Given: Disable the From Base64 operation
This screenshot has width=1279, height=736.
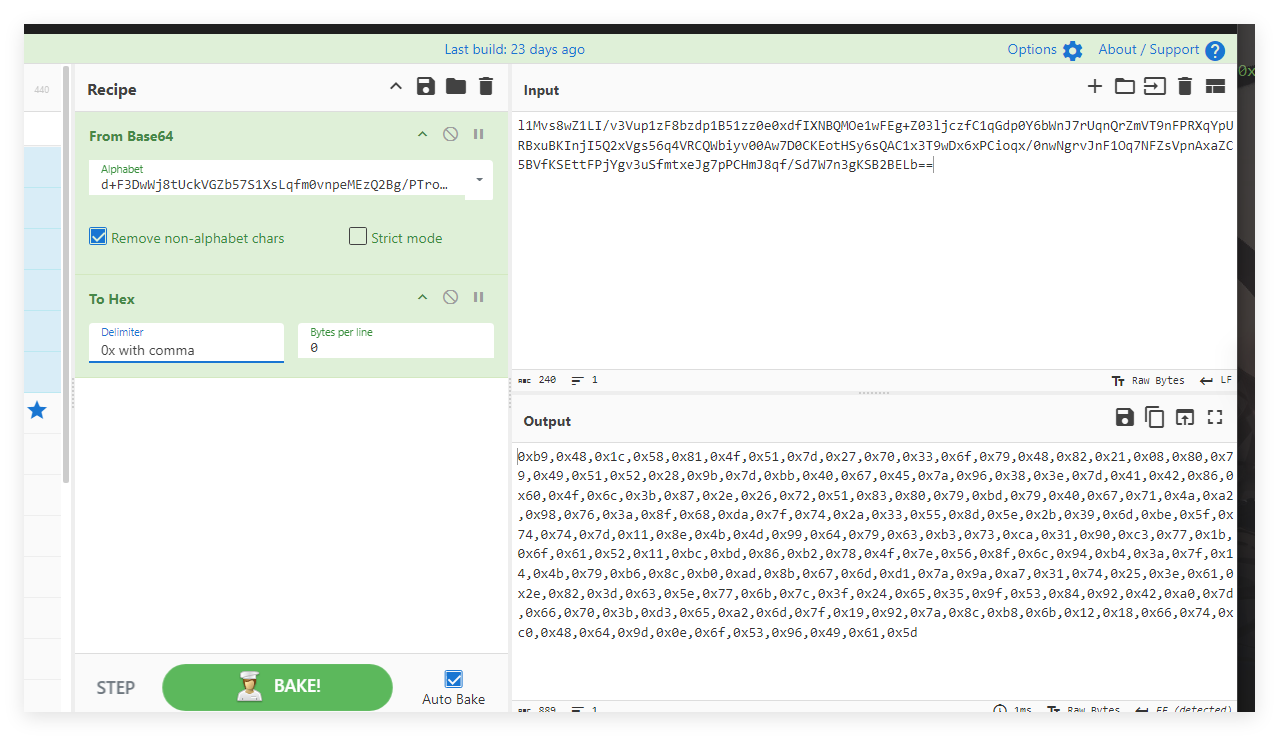Looking at the screenshot, I should [x=450, y=134].
